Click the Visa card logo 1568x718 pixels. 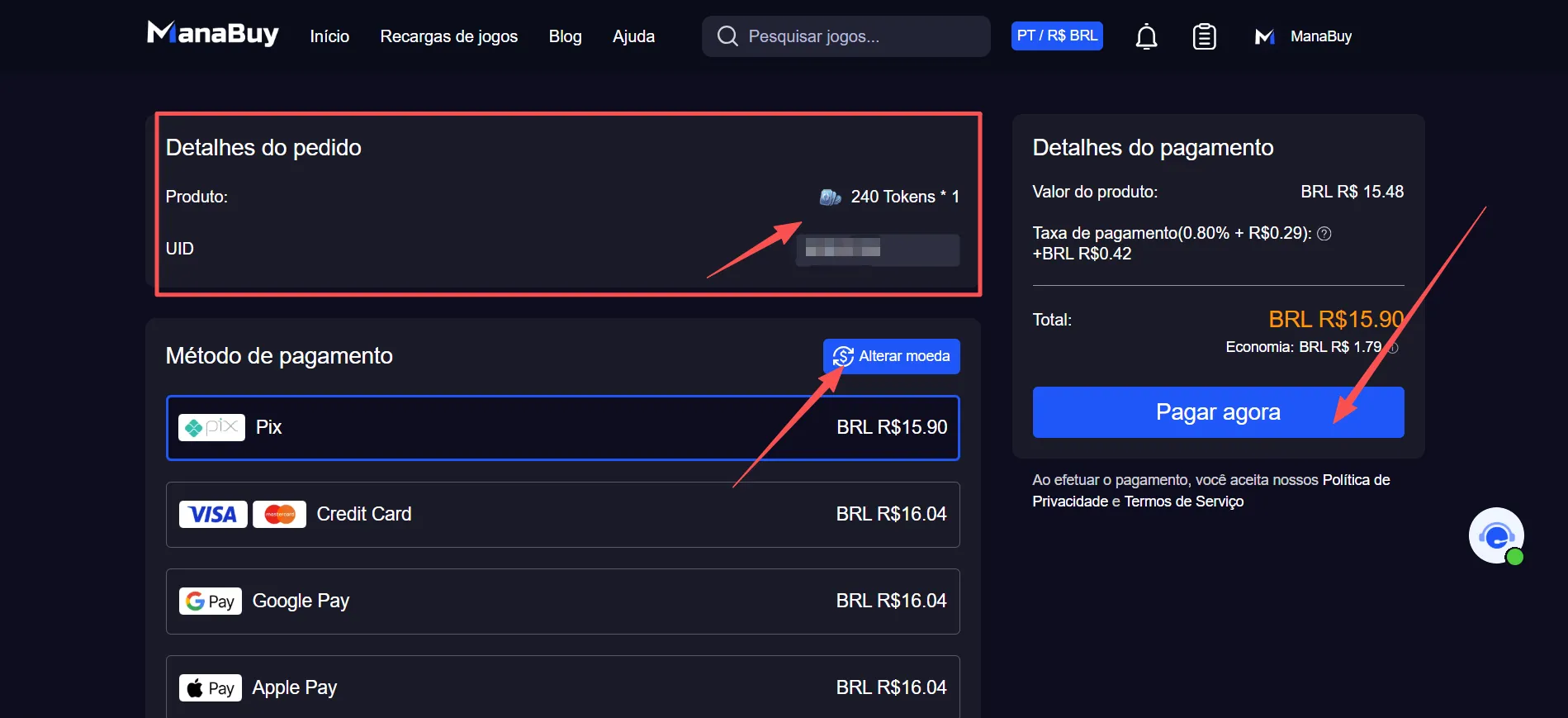pyautogui.click(x=213, y=515)
